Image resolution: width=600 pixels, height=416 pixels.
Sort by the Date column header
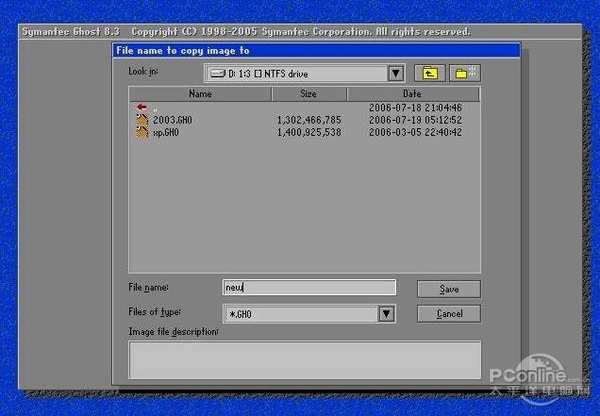pyautogui.click(x=413, y=94)
